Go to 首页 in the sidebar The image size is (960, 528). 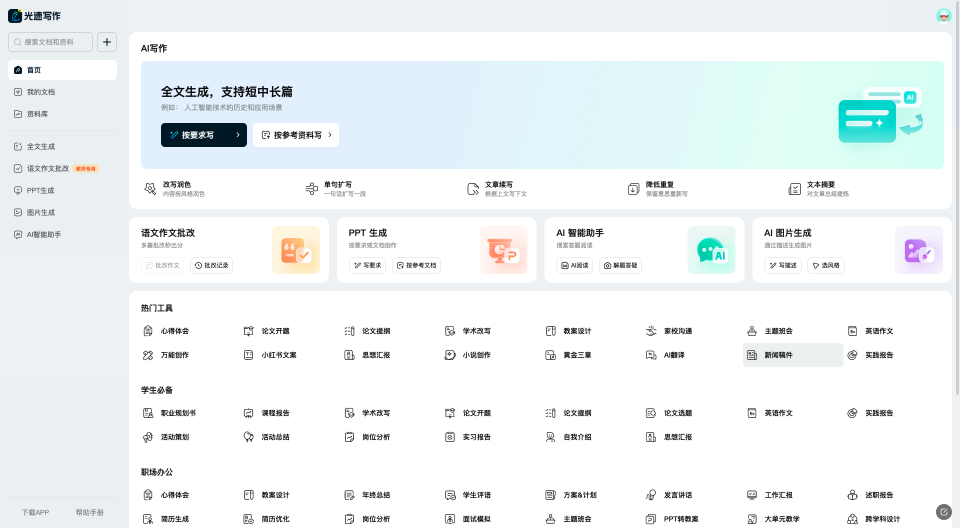point(62,70)
